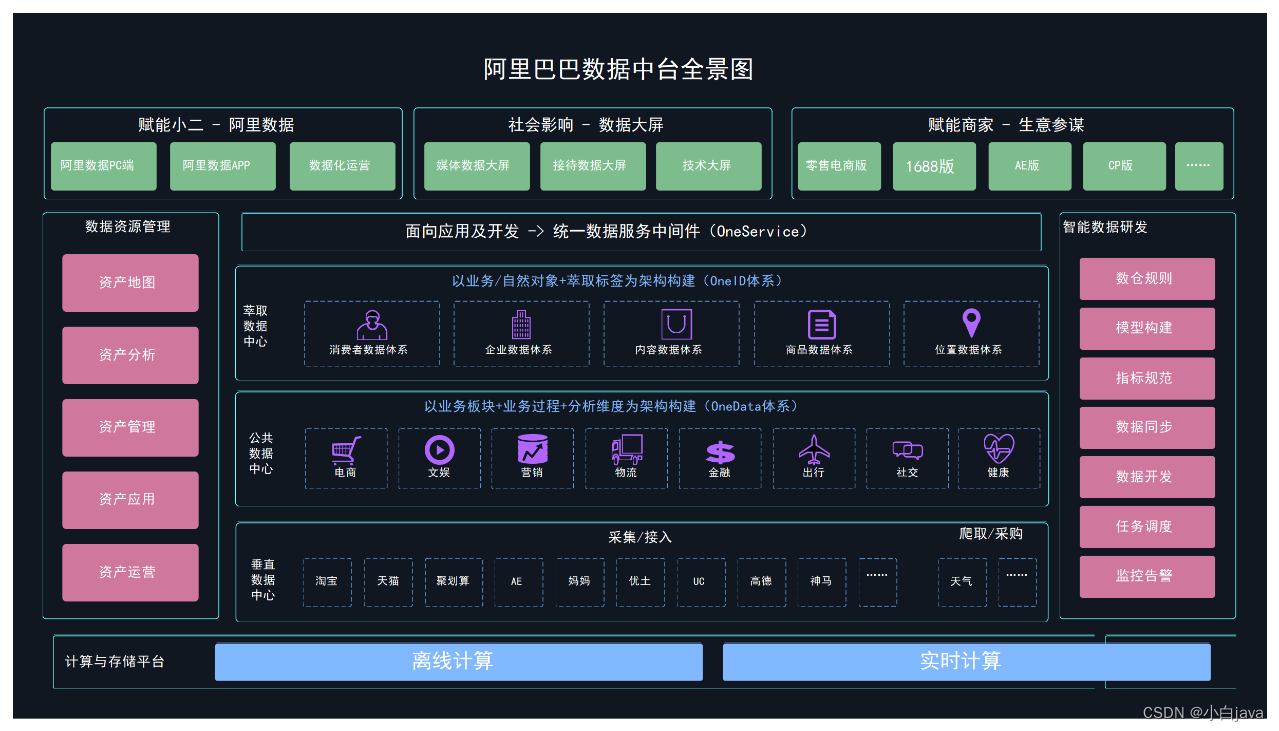The width and height of the screenshot is (1279, 731).
Task: Click the 指标规范 box
Action: 1147,378
